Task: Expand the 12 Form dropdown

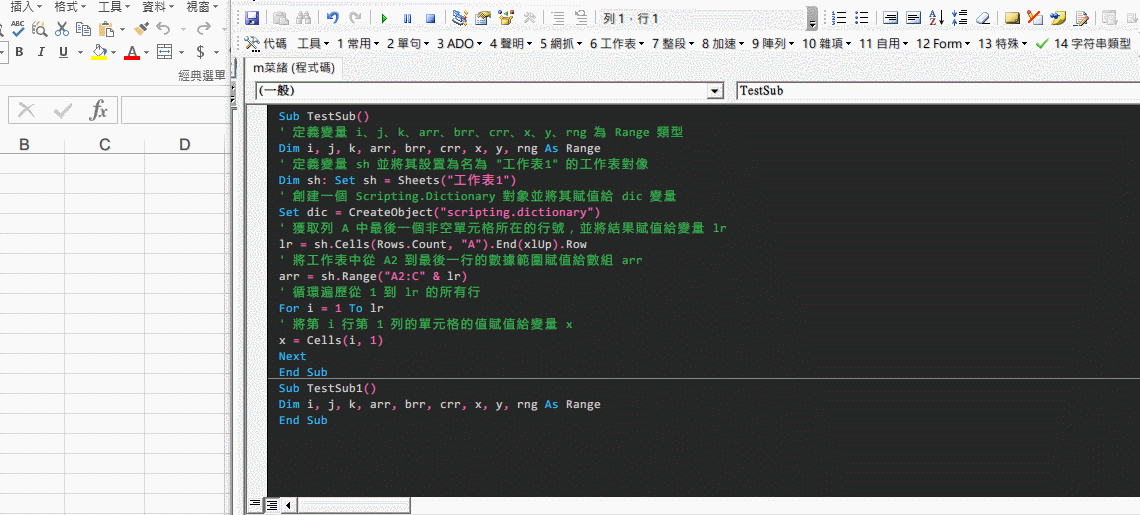Action: pyautogui.click(x=943, y=44)
